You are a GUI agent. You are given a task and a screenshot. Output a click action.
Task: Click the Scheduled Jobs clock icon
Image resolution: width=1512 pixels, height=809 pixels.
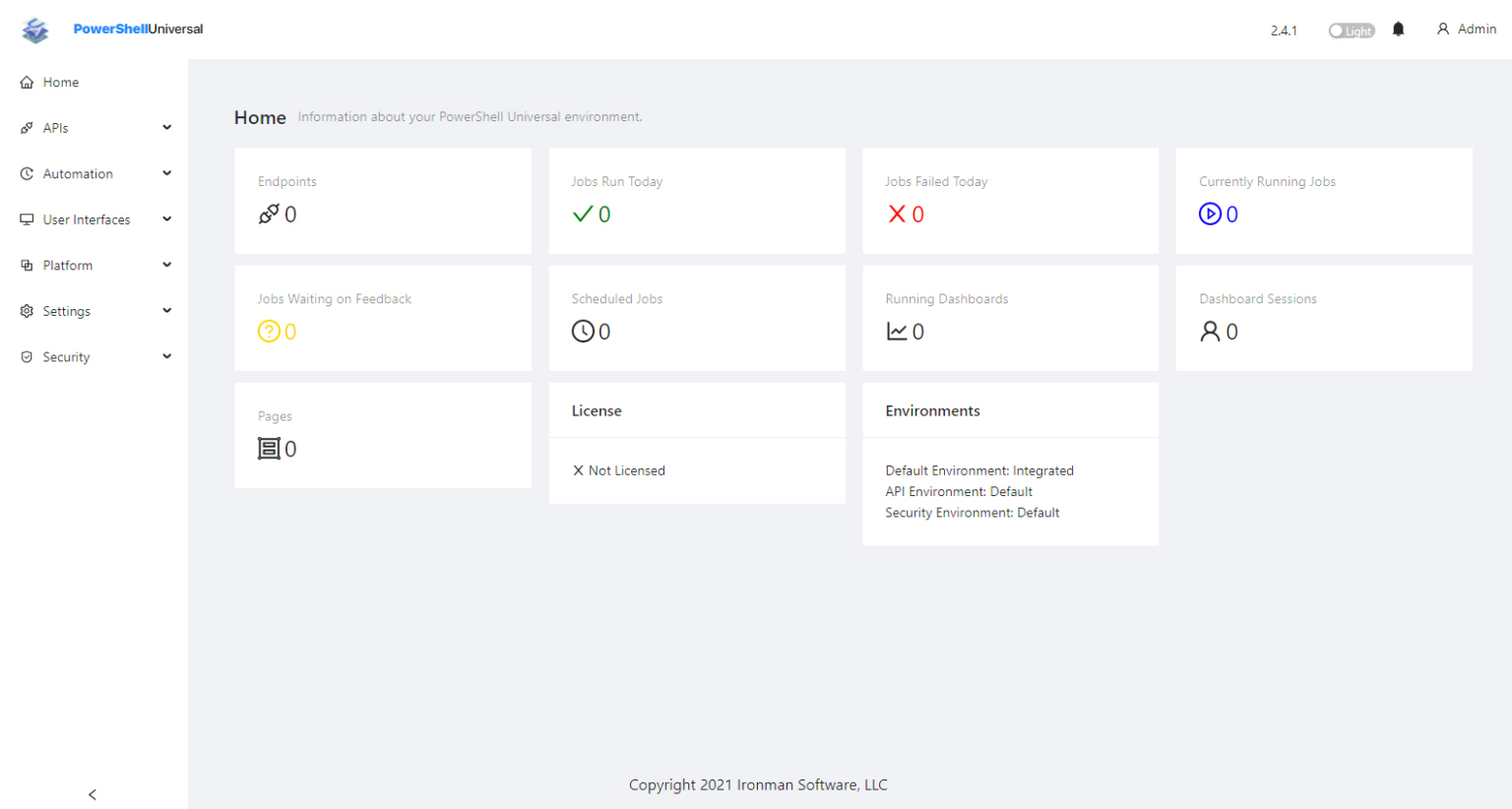pos(581,331)
